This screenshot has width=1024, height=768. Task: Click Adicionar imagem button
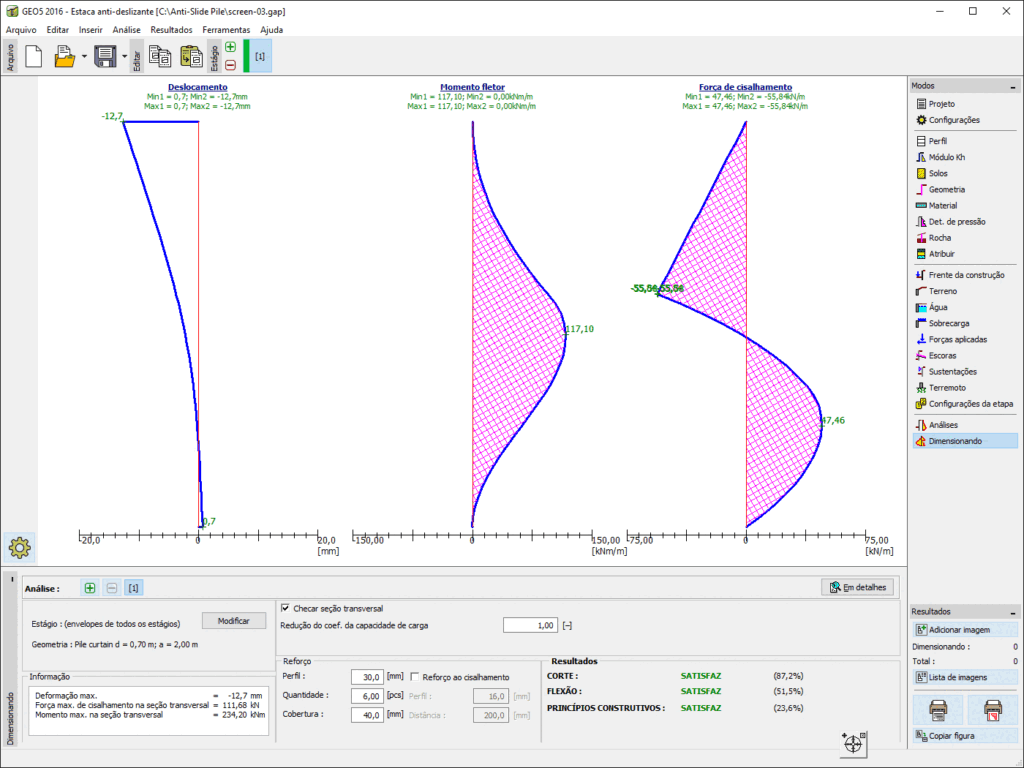[965, 630]
